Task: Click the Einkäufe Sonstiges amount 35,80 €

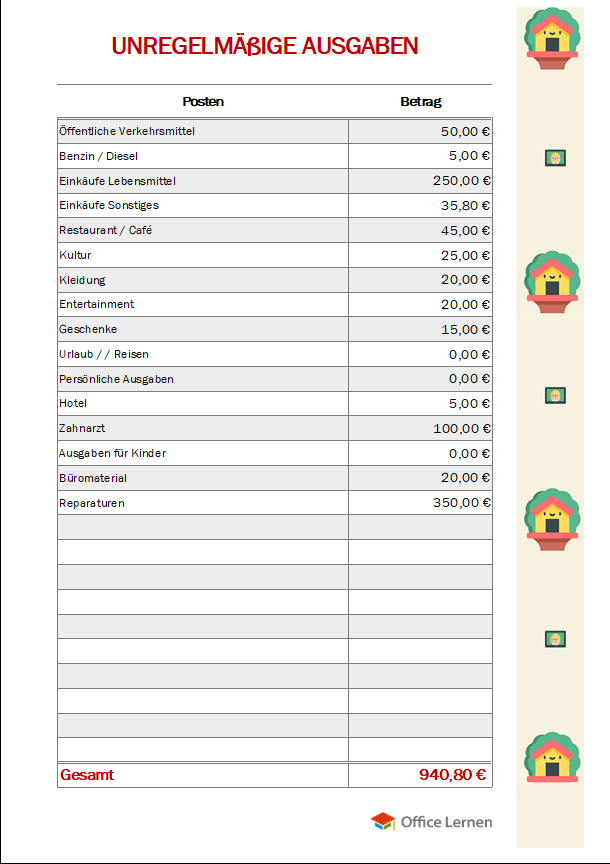Action: pyautogui.click(x=465, y=205)
